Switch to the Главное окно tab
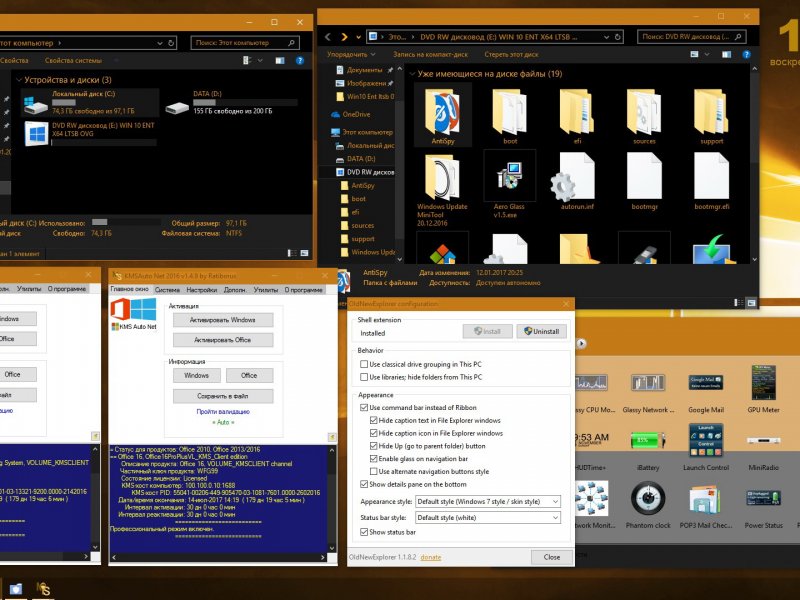 (x=130, y=289)
